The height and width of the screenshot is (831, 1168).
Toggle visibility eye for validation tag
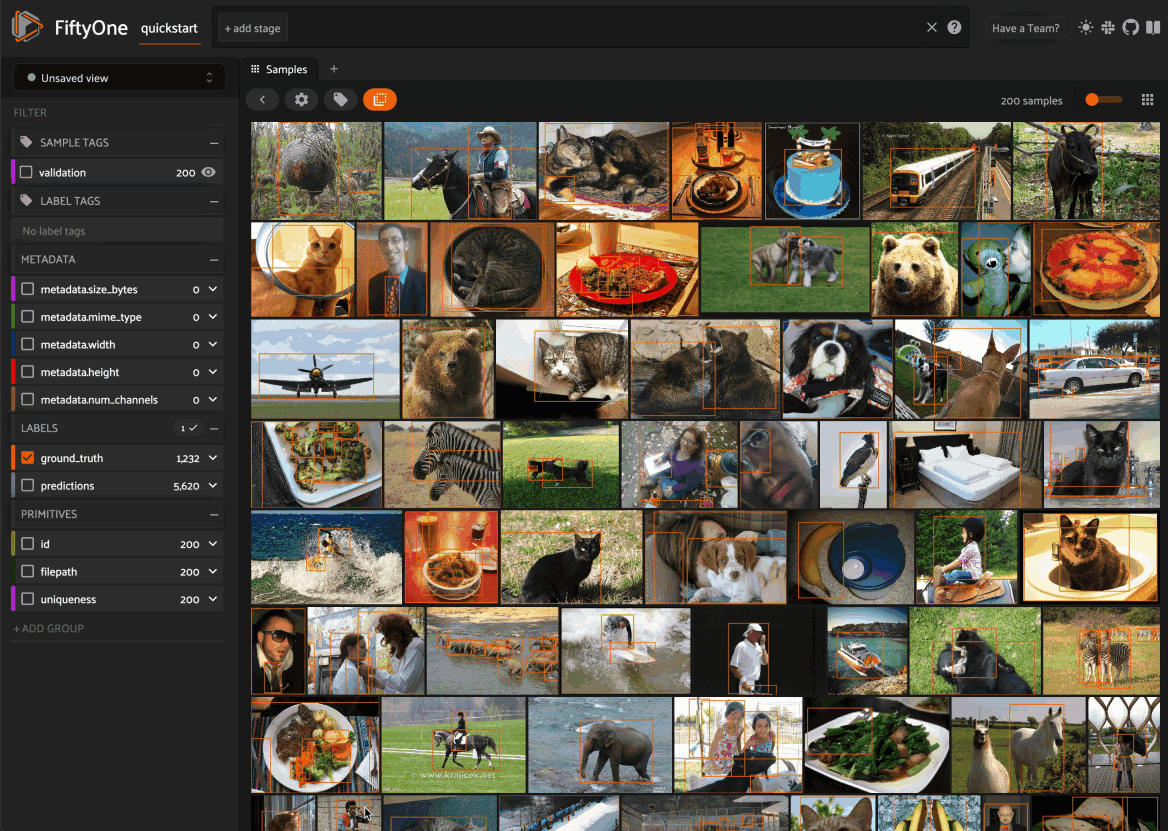(x=208, y=173)
